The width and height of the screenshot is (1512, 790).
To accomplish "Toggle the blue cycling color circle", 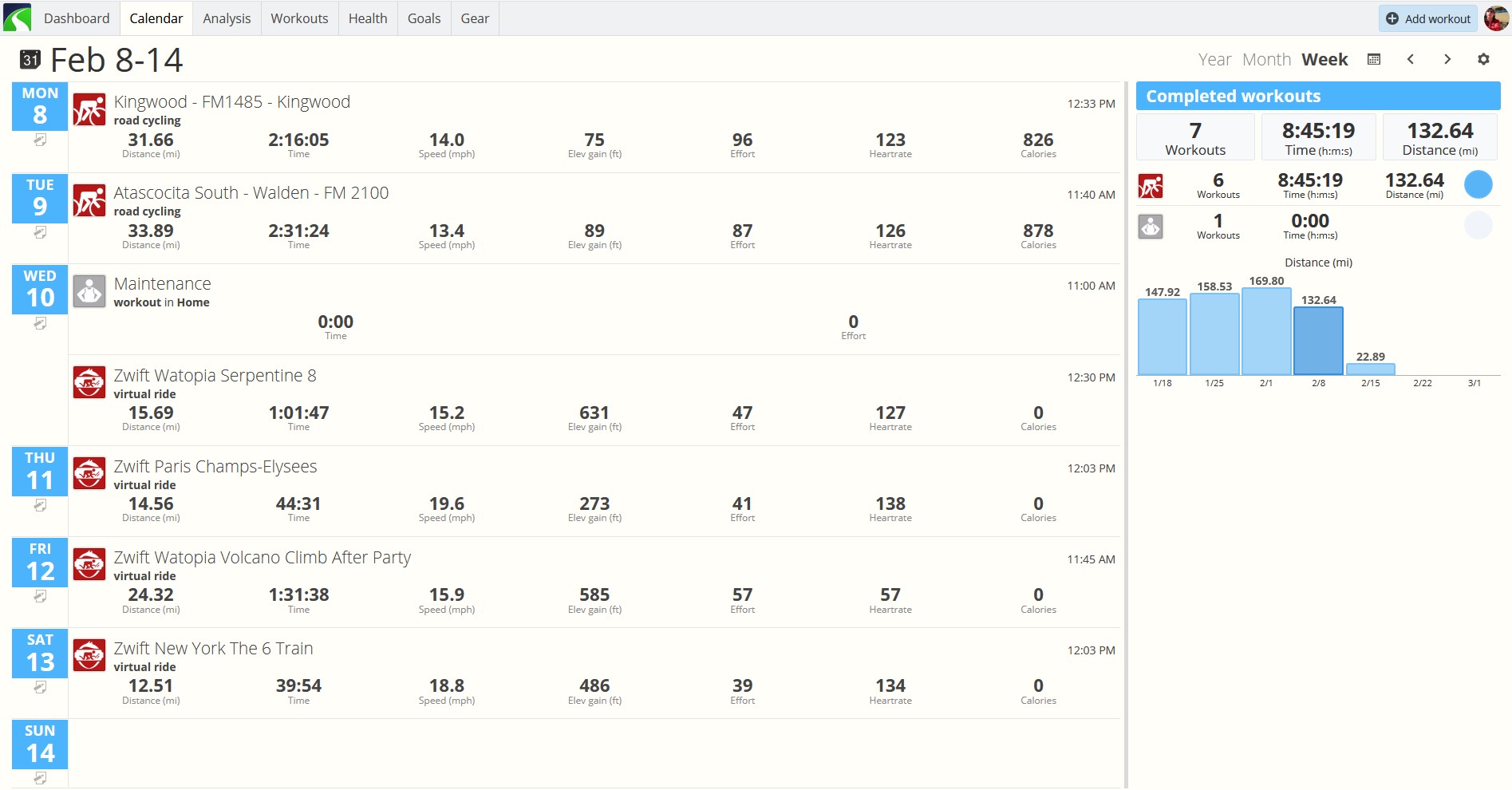I will click(1478, 185).
